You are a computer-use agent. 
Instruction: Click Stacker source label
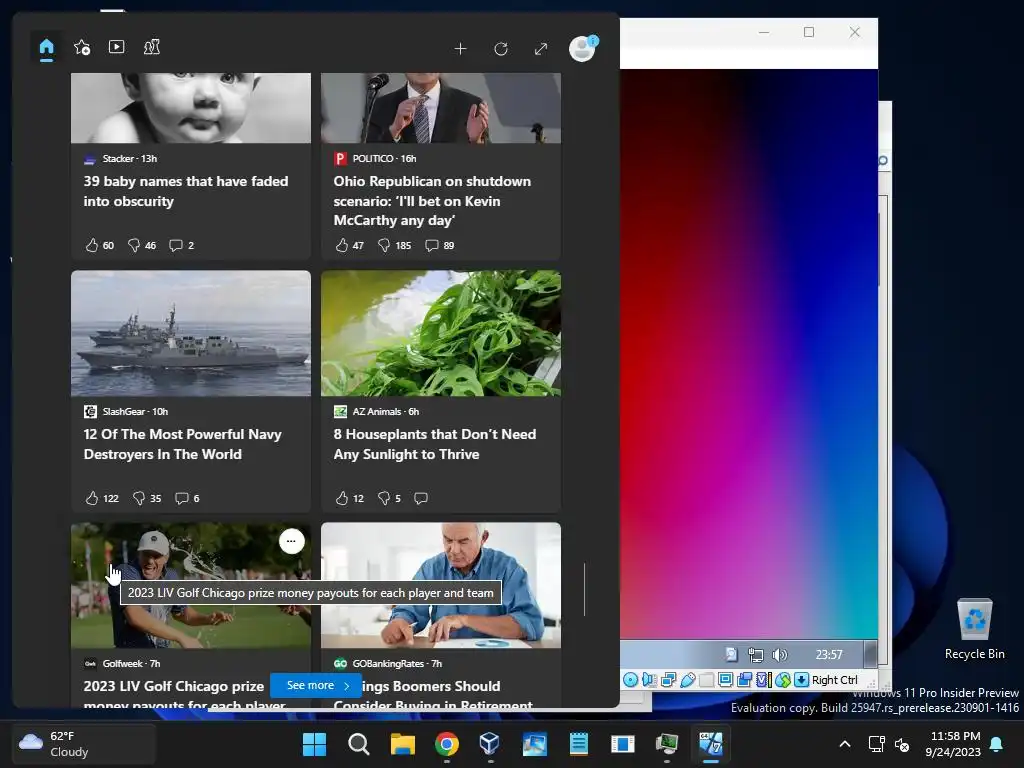coord(118,159)
